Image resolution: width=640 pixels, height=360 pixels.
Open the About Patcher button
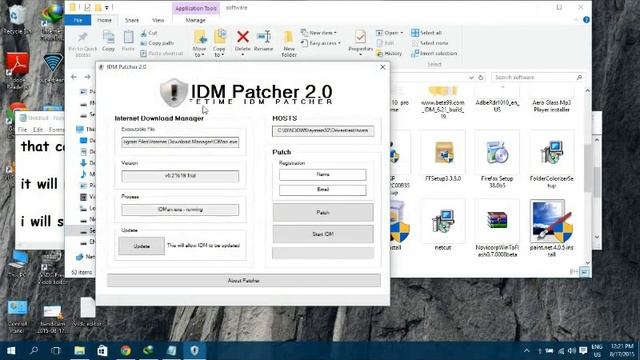click(x=244, y=280)
